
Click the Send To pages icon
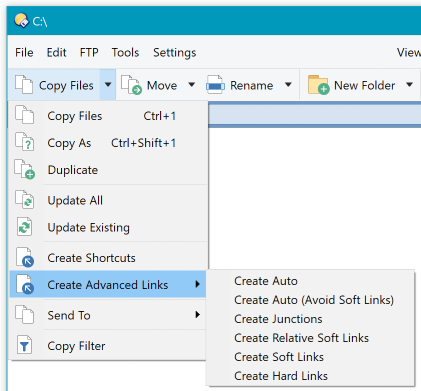(25, 315)
